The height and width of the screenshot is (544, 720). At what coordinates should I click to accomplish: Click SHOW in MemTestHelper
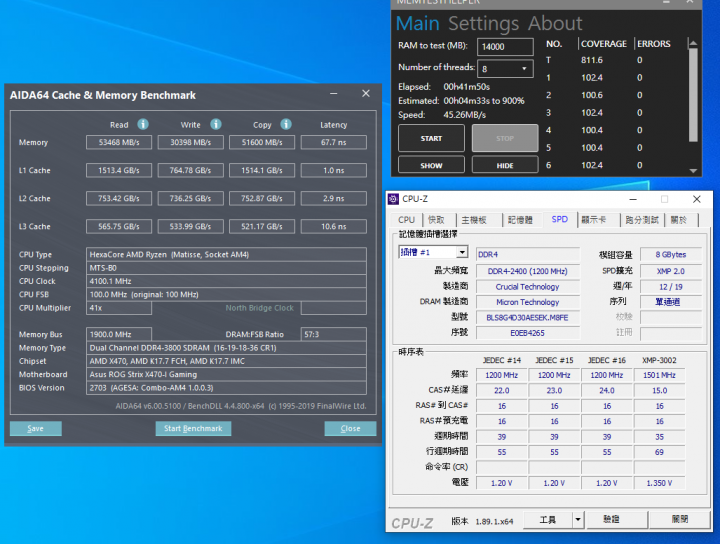431,165
